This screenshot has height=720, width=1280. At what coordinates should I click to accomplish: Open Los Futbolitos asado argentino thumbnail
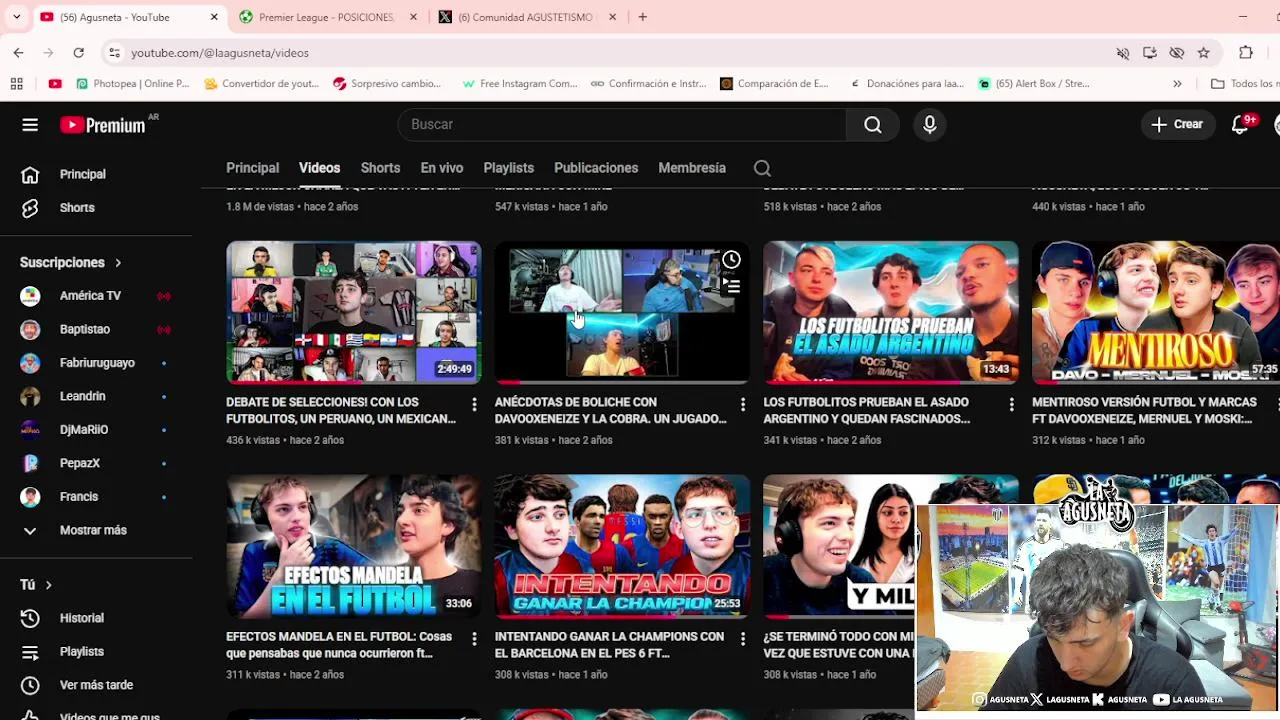coord(890,313)
